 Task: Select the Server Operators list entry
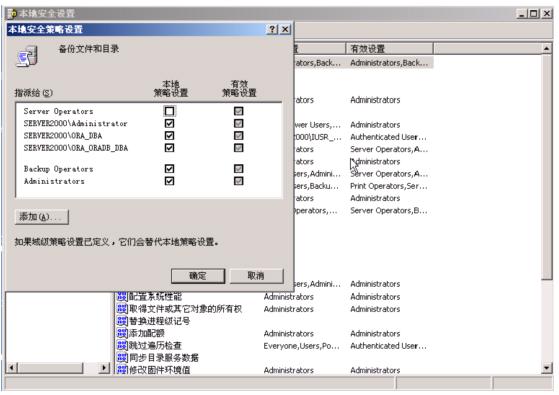click(x=58, y=111)
